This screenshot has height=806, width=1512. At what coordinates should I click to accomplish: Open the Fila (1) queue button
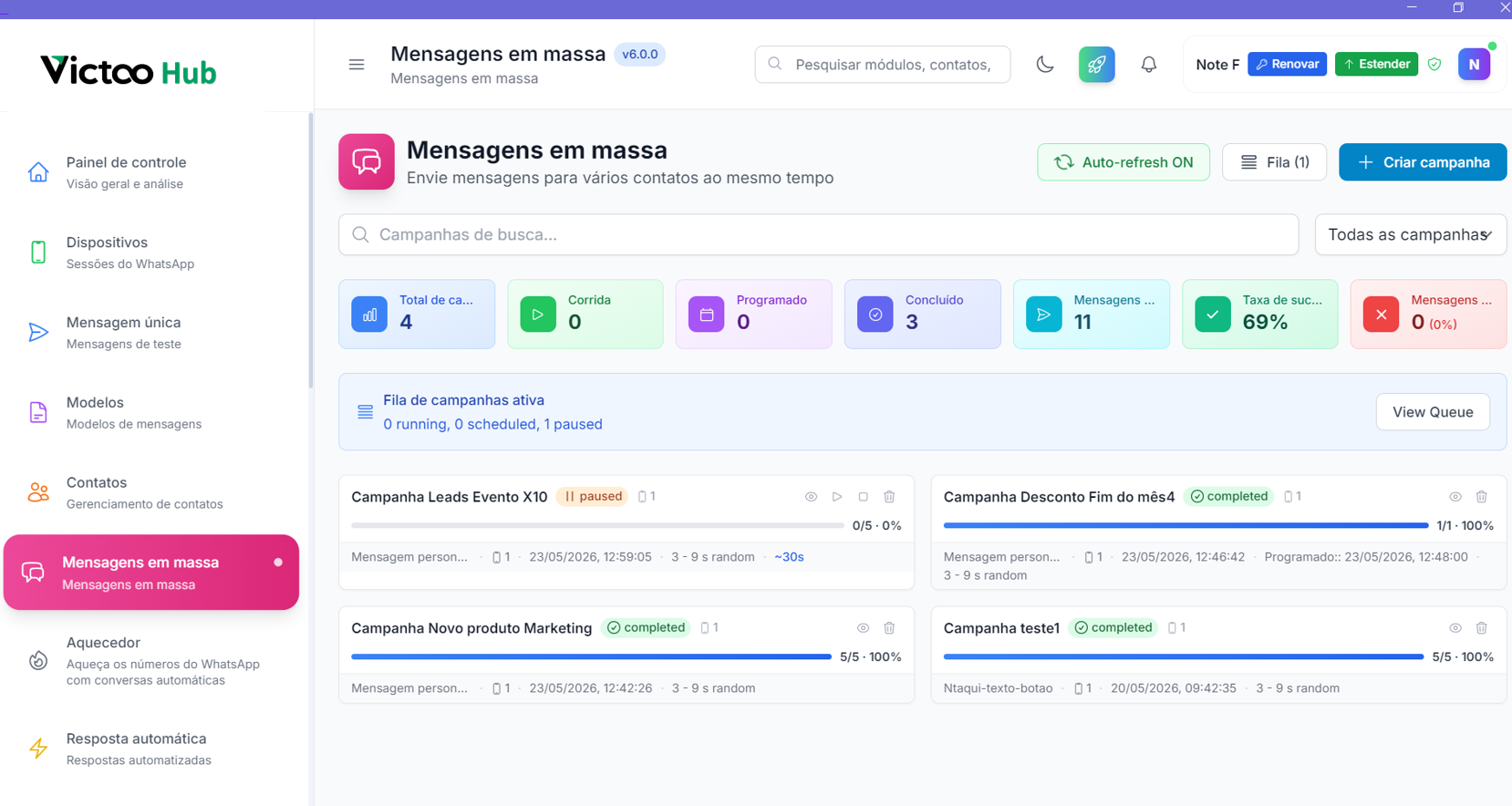(x=1274, y=162)
